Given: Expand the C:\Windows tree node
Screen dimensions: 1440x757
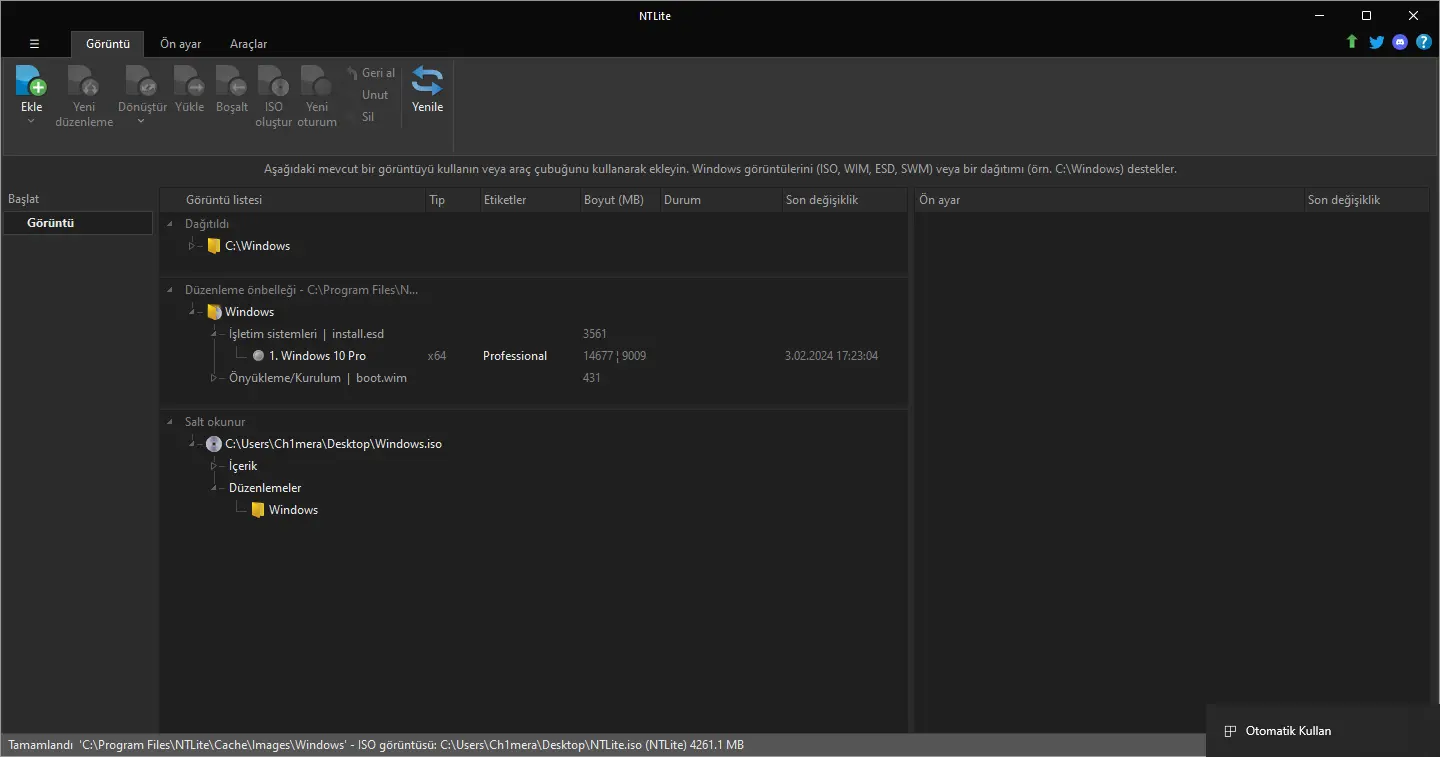Looking at the screenshot, I should 191,246.
